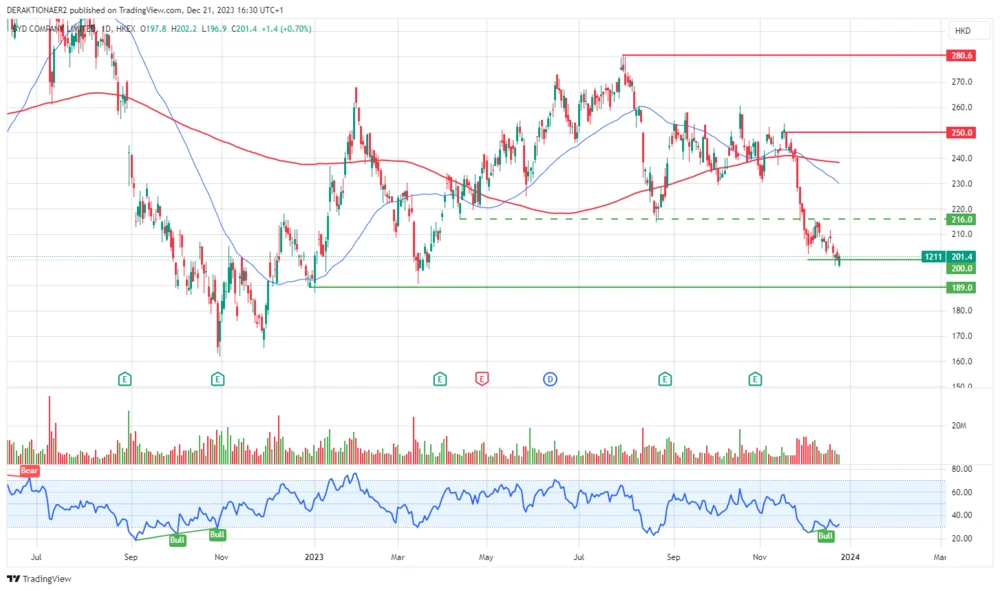Image resolution: width=1000 pixels, height=591 pixels.
Task: Click the TradingView logo at bottom left
Action: click(x=30, y=579)
